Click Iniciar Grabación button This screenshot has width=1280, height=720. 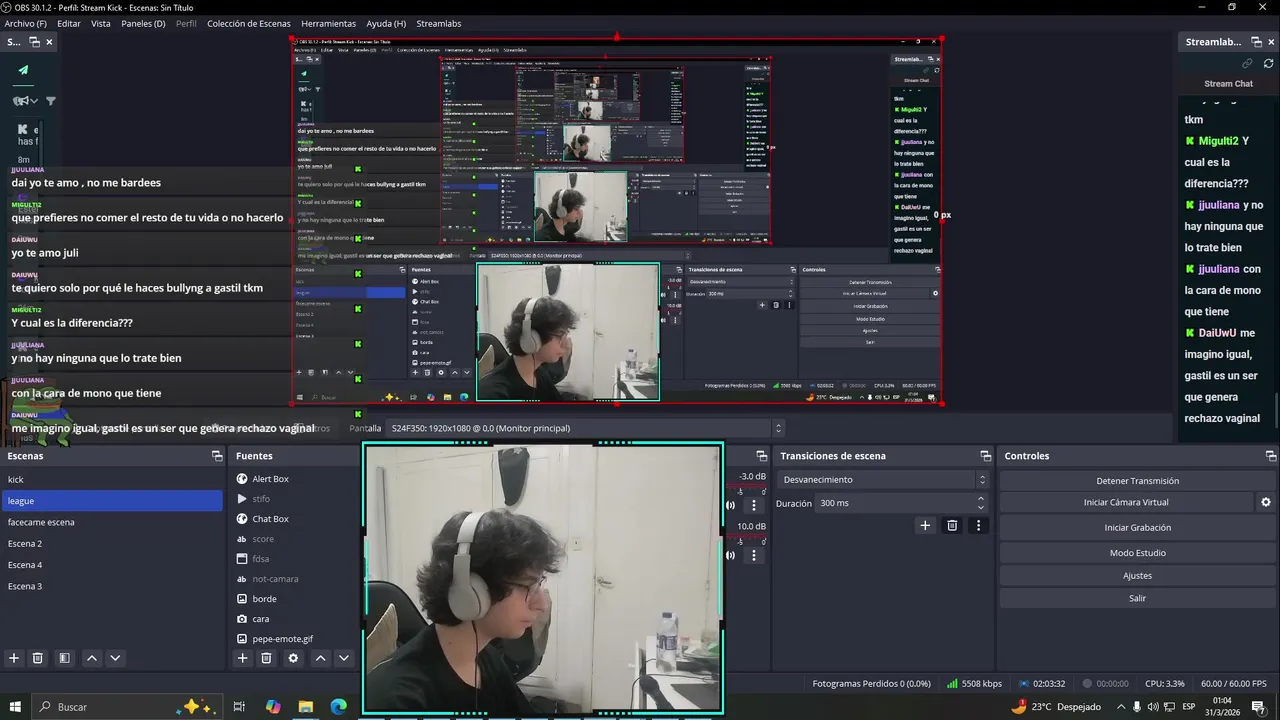(x=1137, y=528)
